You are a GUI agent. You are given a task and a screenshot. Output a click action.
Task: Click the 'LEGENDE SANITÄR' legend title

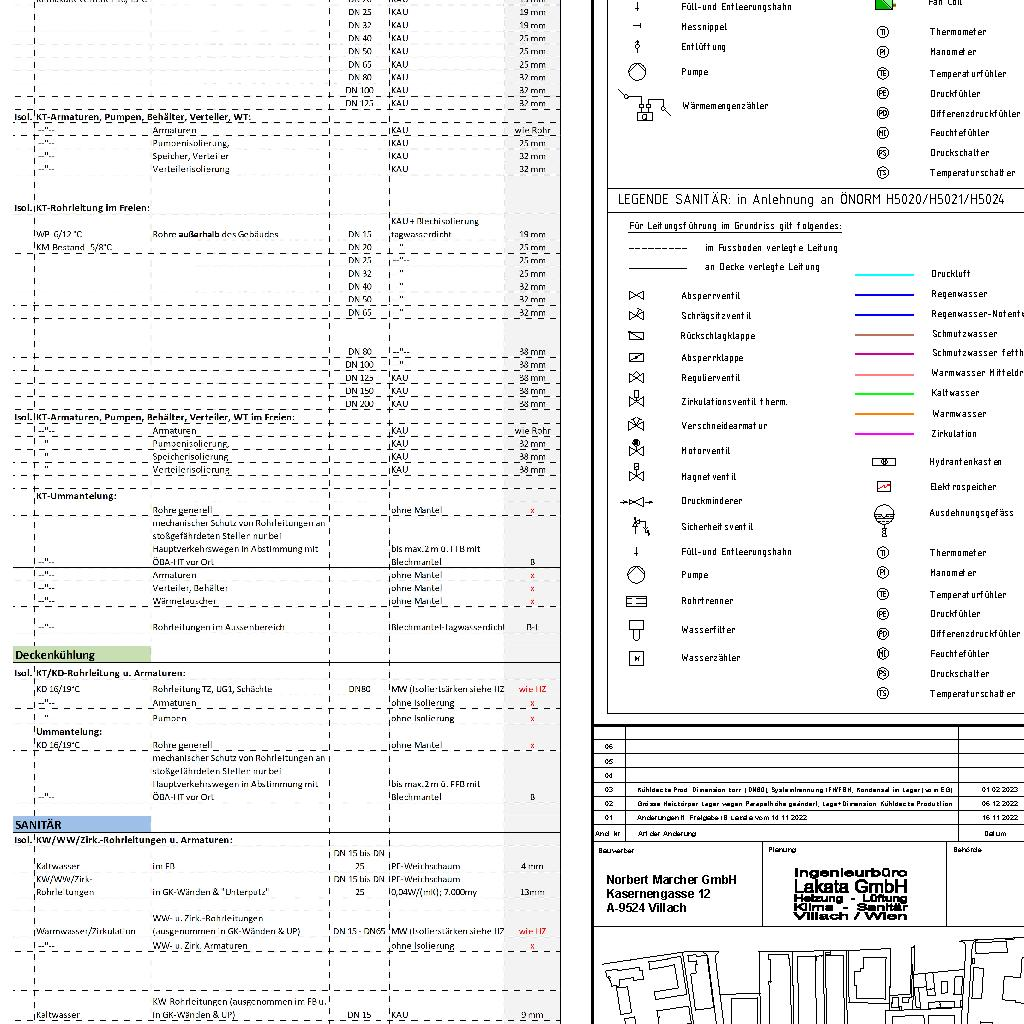(811, 199)
